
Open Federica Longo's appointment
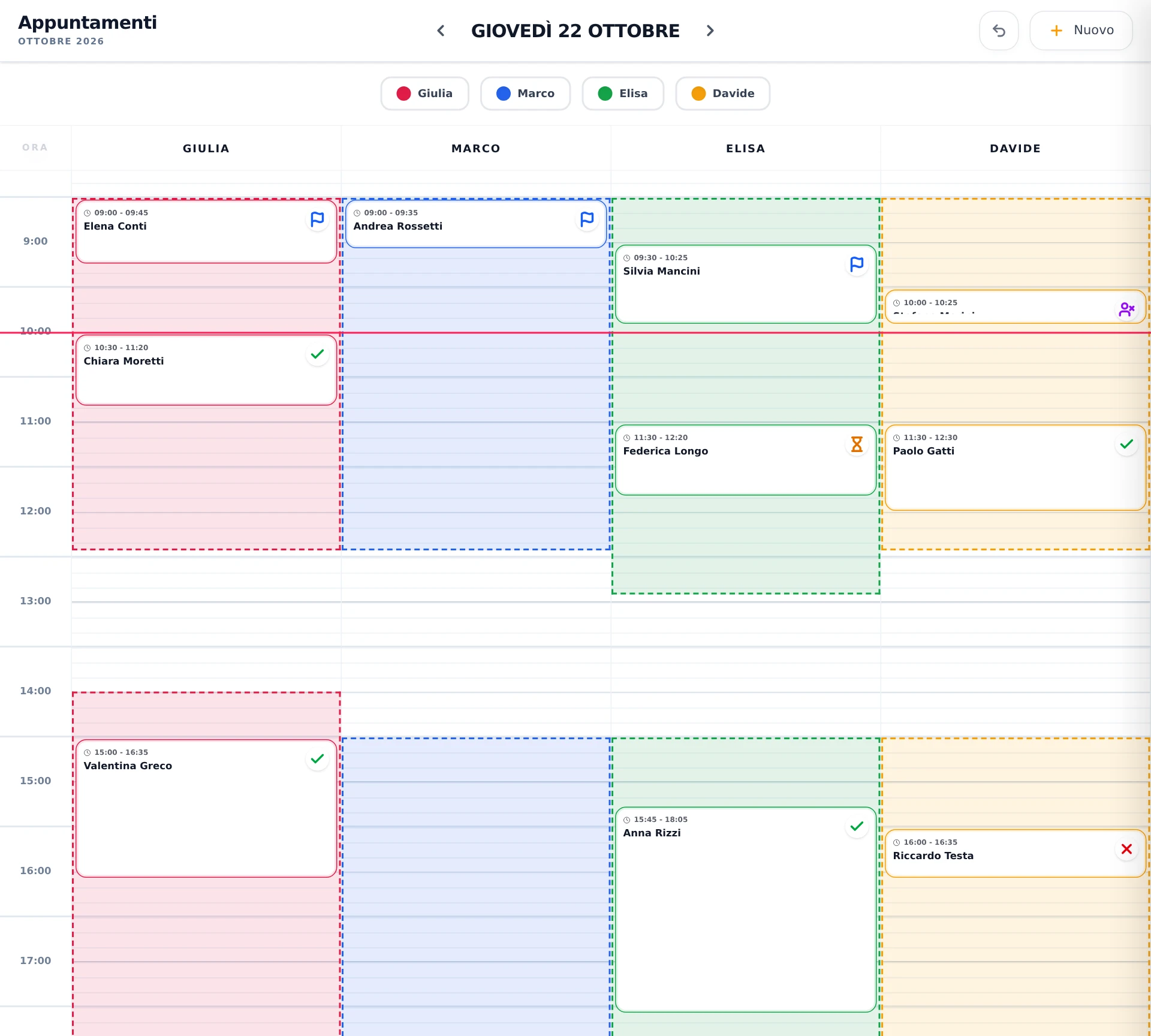click(746, 460)
